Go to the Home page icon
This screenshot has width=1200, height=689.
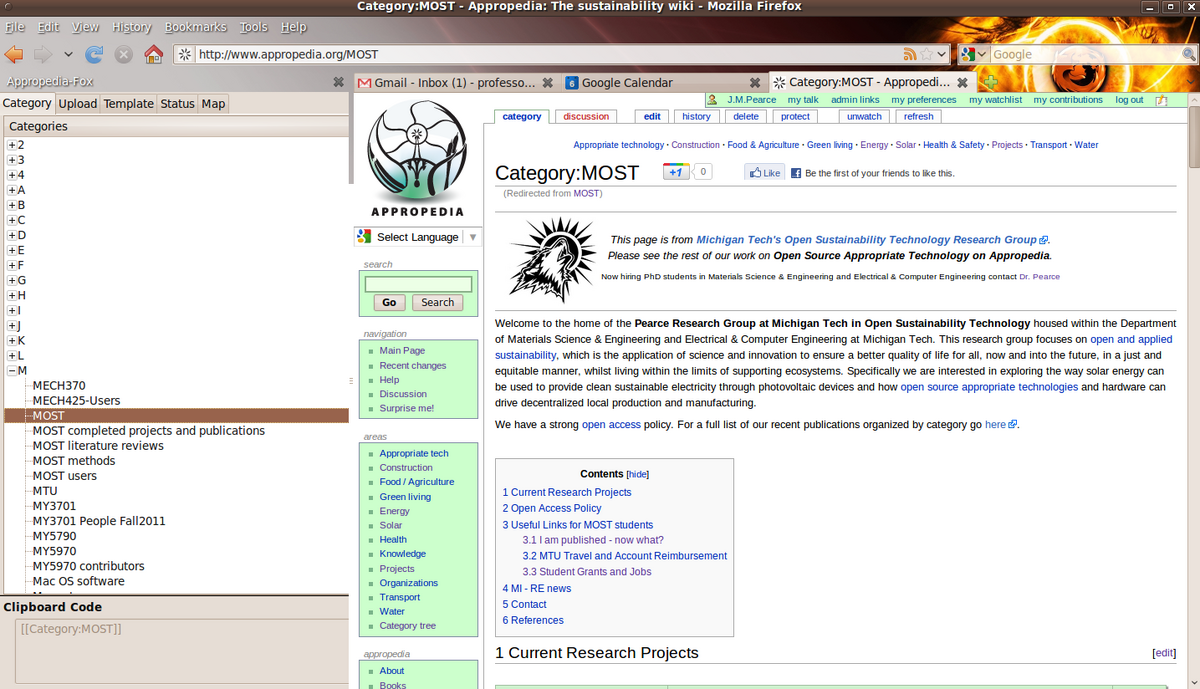click(153, 54)
